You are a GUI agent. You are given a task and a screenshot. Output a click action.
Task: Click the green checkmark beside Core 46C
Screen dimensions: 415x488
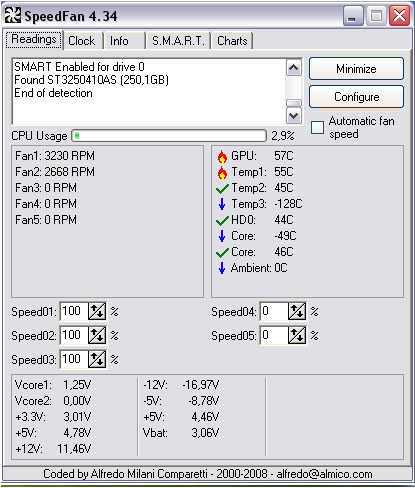click(222, 252)
